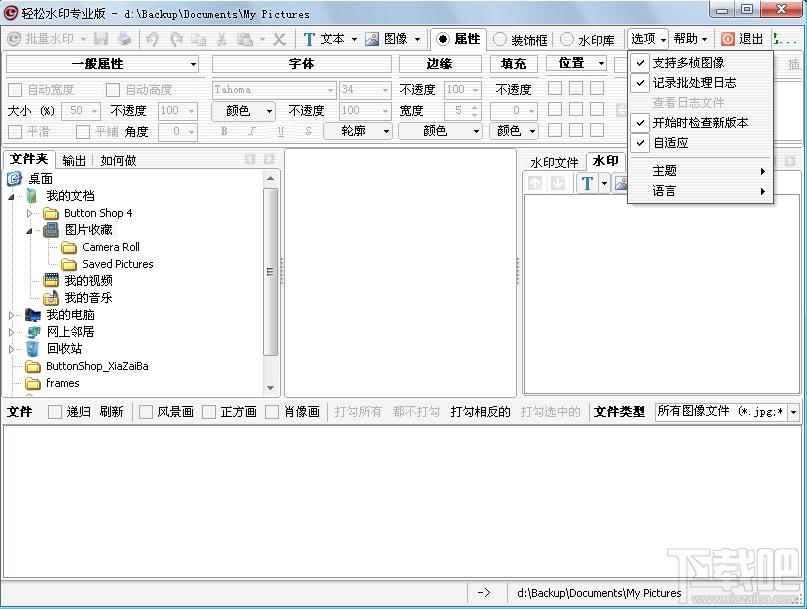Select the 属性 radio tab
Image resolution: width=807 pixels, height=609 pixels.
458,39
